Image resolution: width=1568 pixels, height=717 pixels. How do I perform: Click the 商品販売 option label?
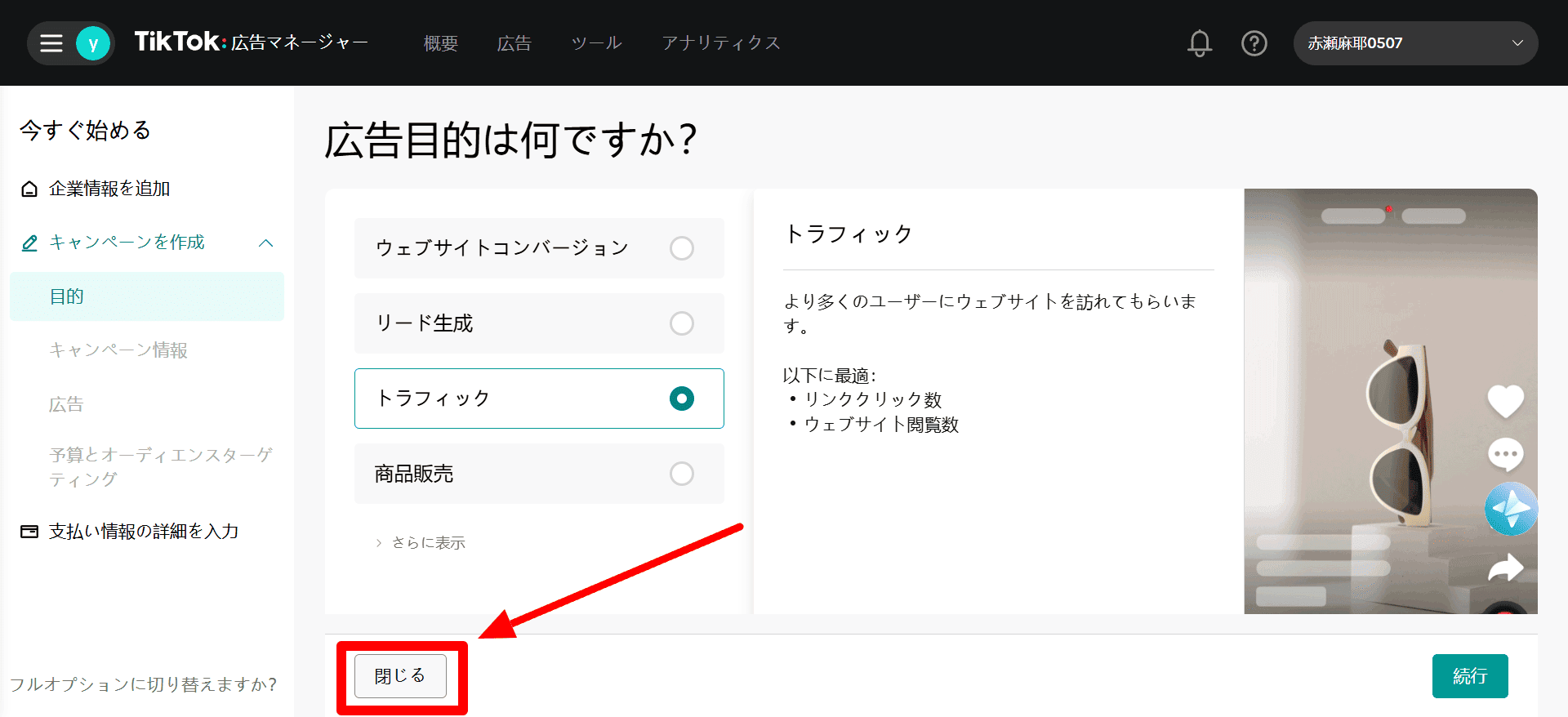pyautogui.click(x=414, y=474)
